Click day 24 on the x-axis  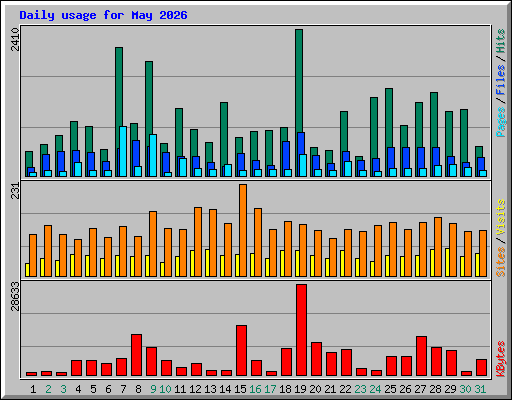coord(375,389)
